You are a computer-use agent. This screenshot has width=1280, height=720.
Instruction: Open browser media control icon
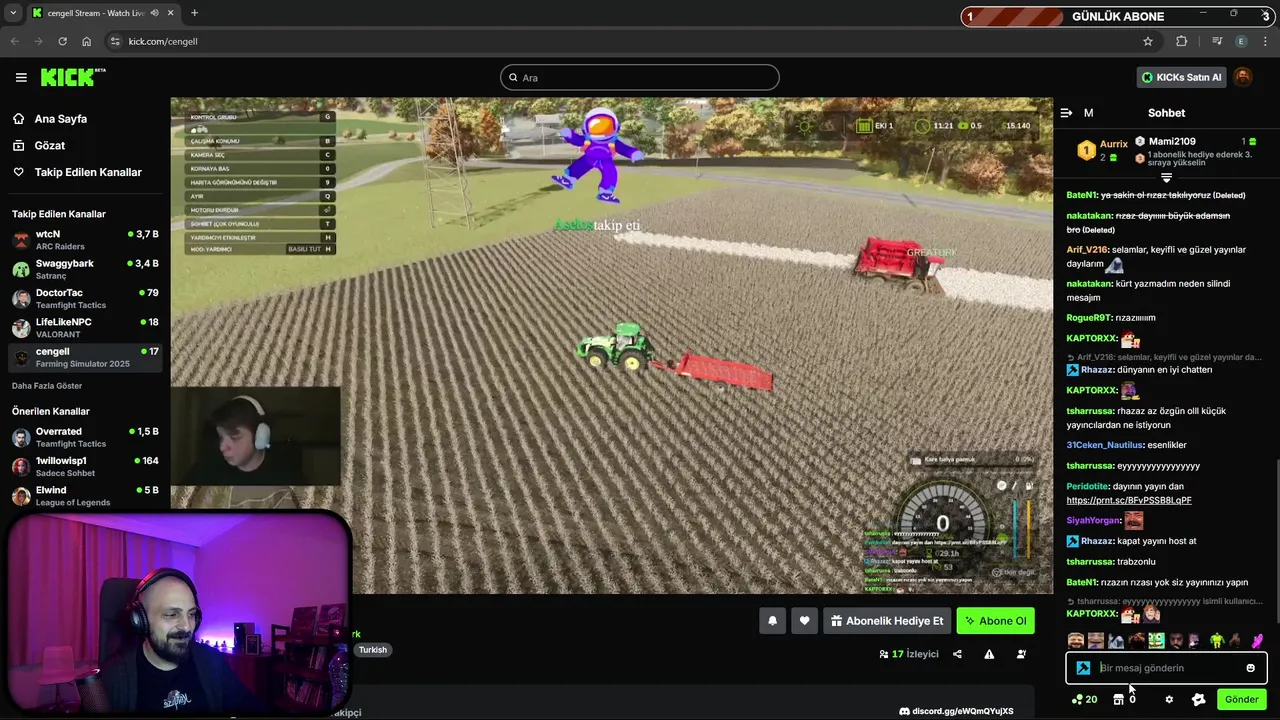coord(1217,41)
